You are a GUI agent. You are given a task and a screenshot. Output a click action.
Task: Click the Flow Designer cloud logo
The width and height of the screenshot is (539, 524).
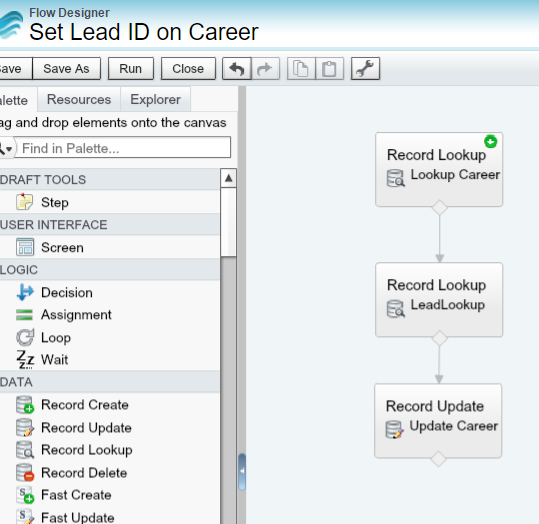pos(11,25)
